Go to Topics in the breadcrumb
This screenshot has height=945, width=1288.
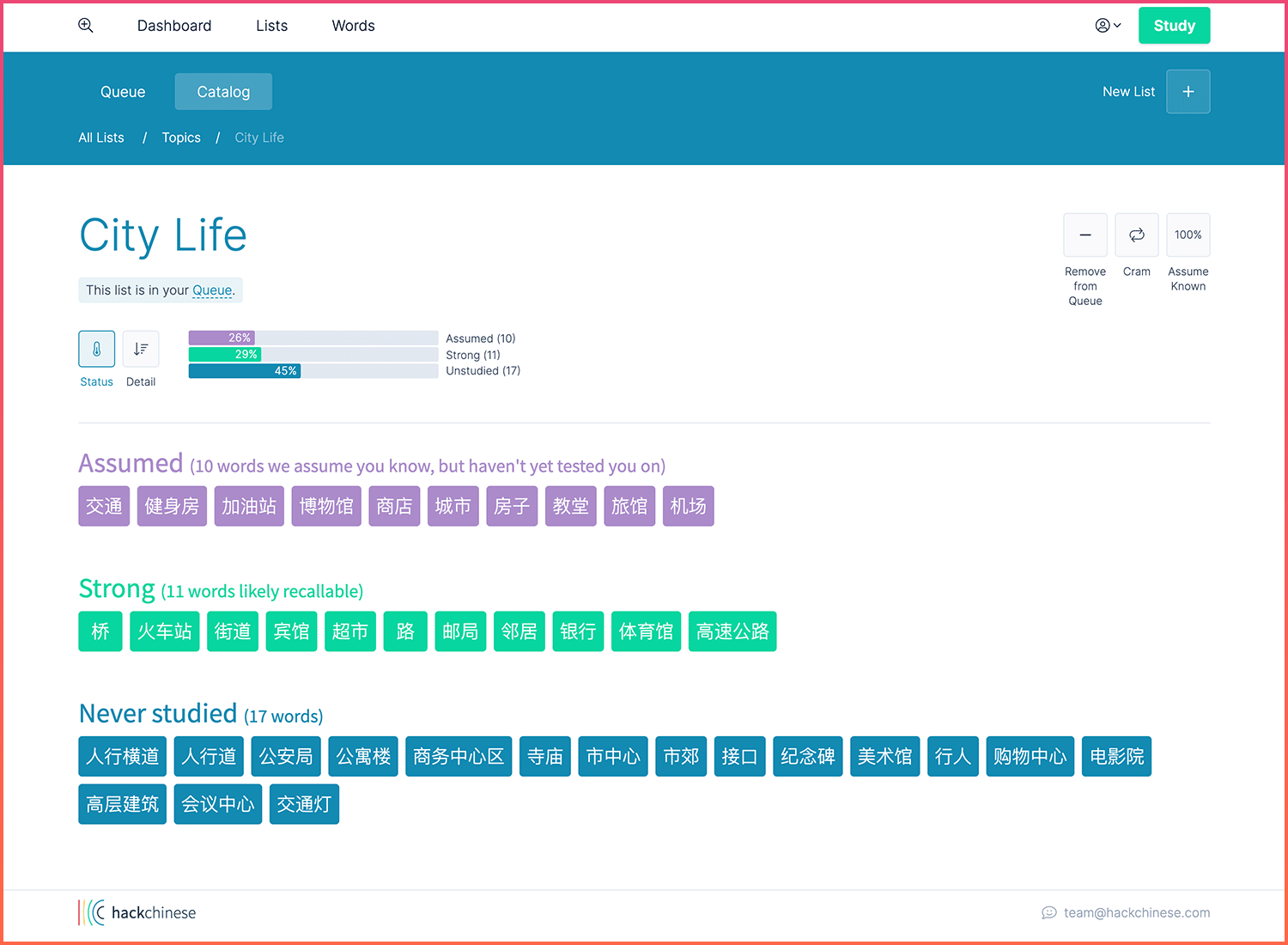click(181, 137)
